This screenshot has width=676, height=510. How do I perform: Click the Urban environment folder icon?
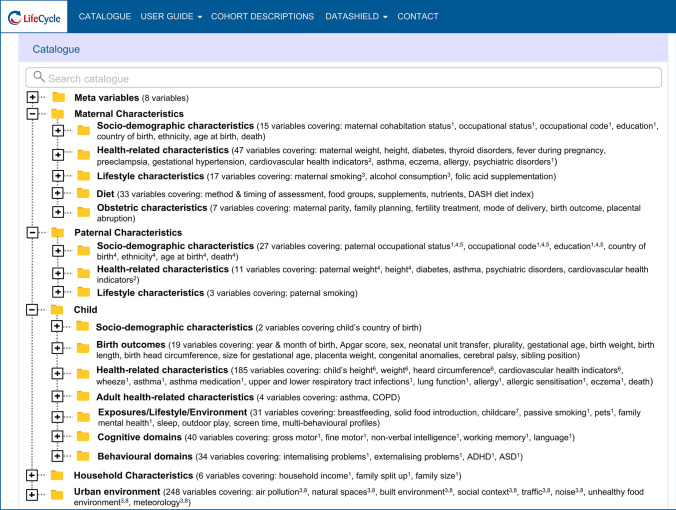(x=58, y=492)
